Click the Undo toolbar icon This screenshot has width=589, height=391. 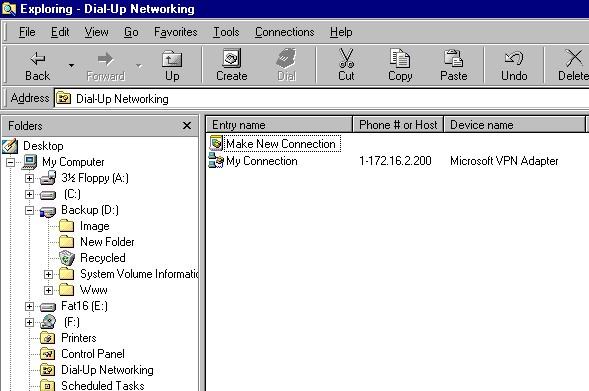(x=514, y=58)
